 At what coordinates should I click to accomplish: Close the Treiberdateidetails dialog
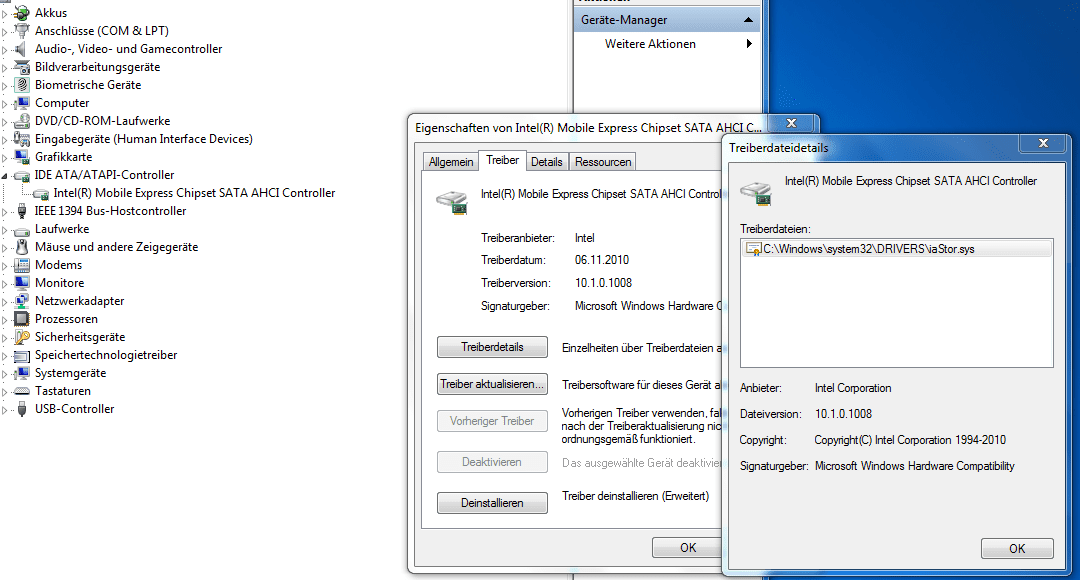tap(1043, 143)
